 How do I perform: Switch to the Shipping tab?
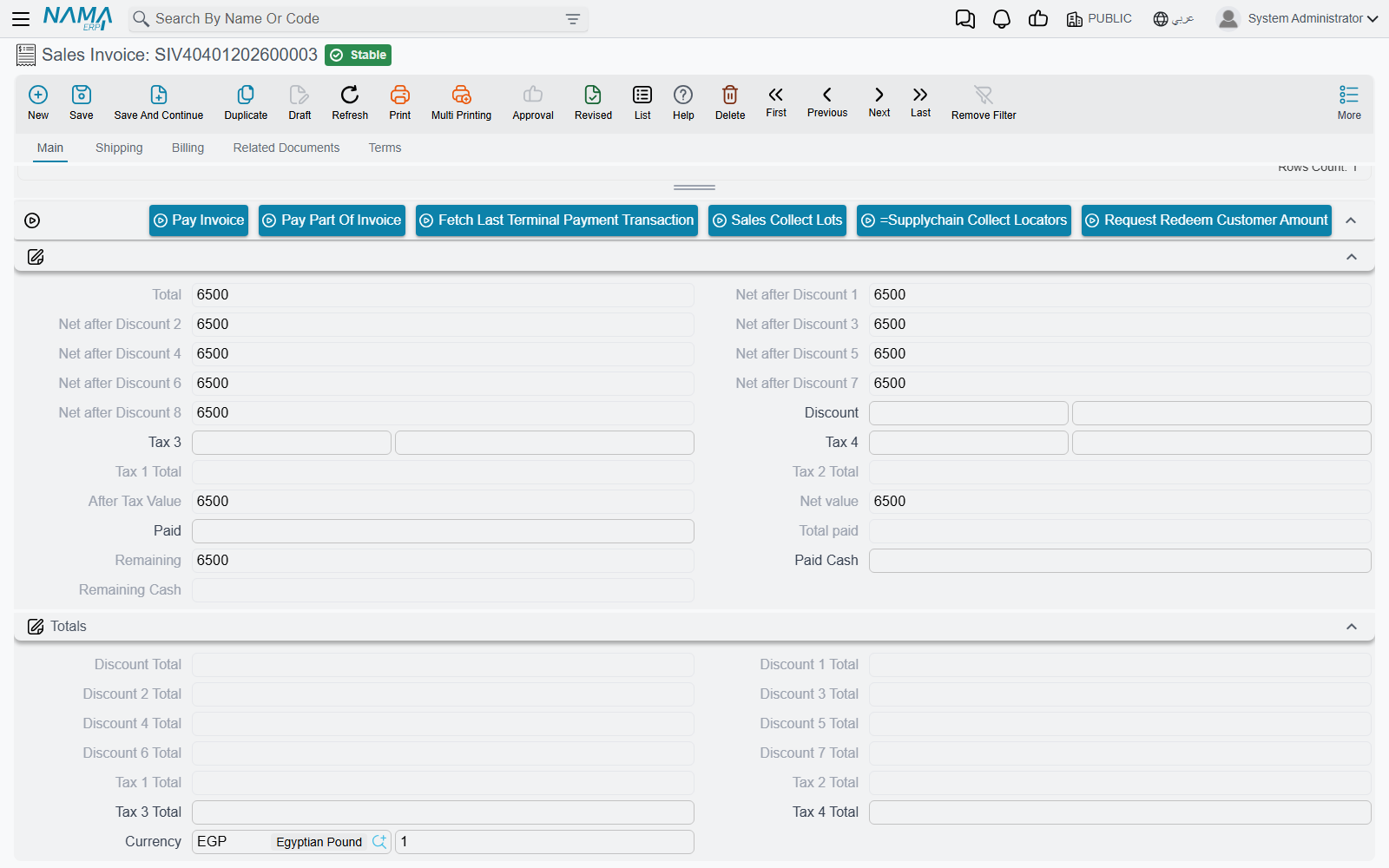point(119,148)
